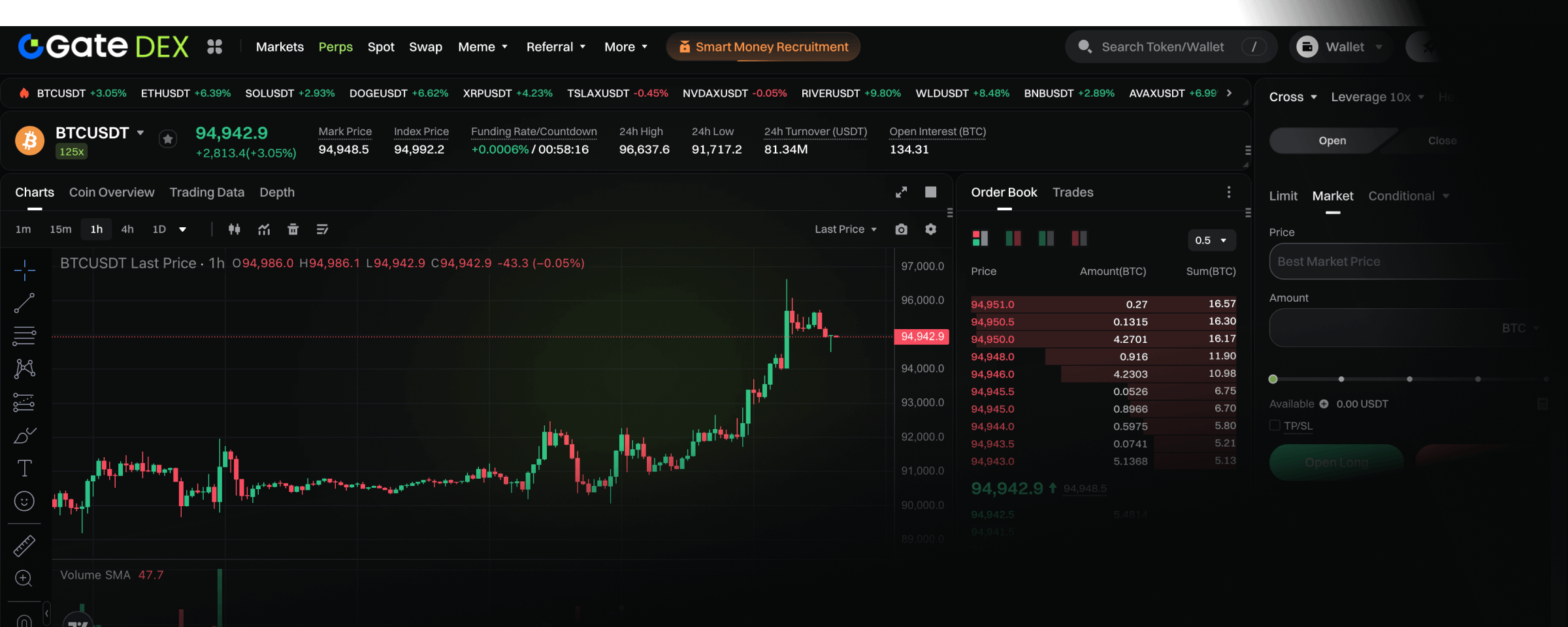Open the Last Price dropdown
Image resolution: width=1568 pixels, height=627 pixels.
click(x=845, y=229)
